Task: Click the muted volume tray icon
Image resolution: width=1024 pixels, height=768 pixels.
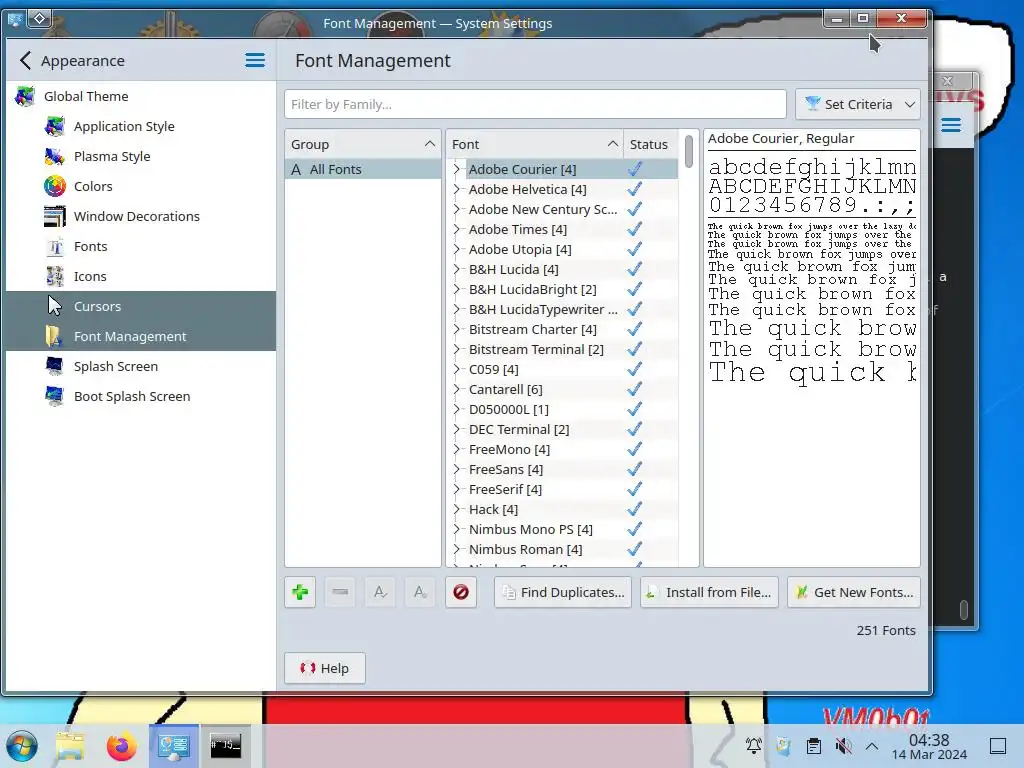Action: tap(843, 746)
